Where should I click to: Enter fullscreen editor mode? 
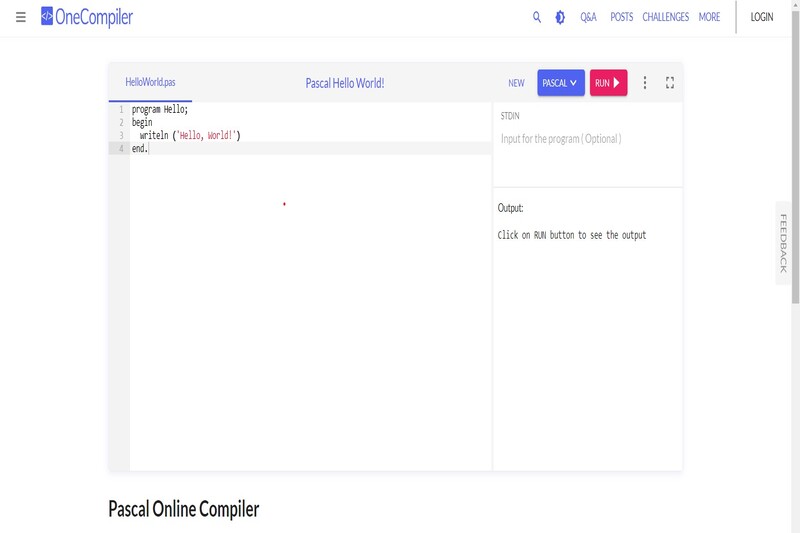(670, 83)
